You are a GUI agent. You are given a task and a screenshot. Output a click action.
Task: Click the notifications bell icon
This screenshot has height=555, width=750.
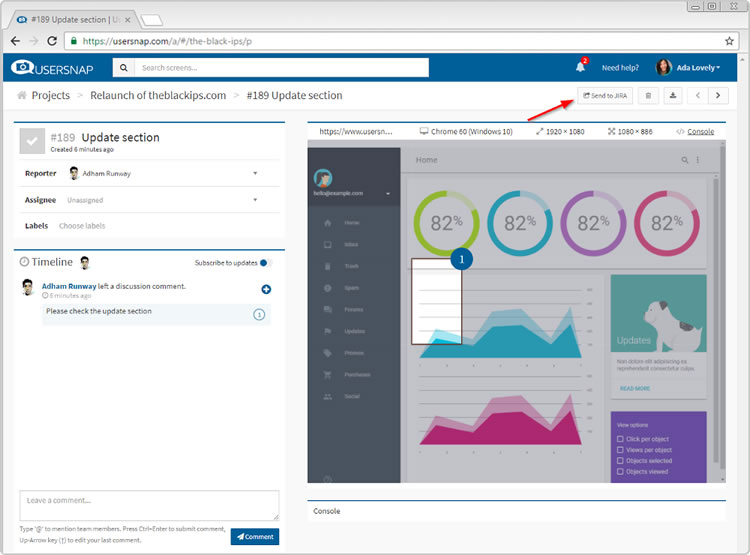point(580,67)
